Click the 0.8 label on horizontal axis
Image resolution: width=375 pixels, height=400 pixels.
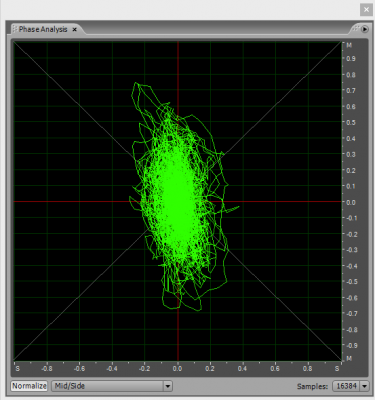click(308, 369)
